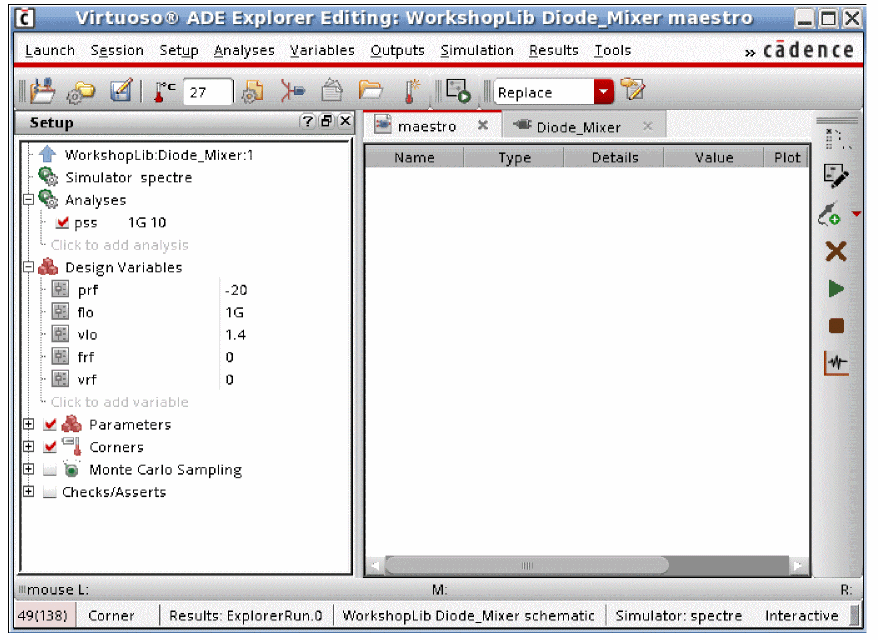The image size is (878, 640).
Task: Click 'Click to add variable' link
Action: pyautogui.click(x=119, y=402)
